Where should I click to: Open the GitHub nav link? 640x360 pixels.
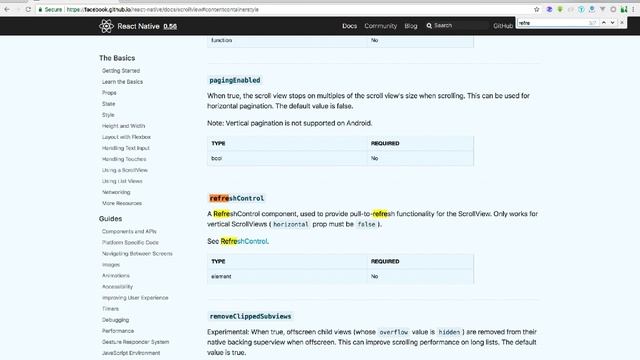503,26
